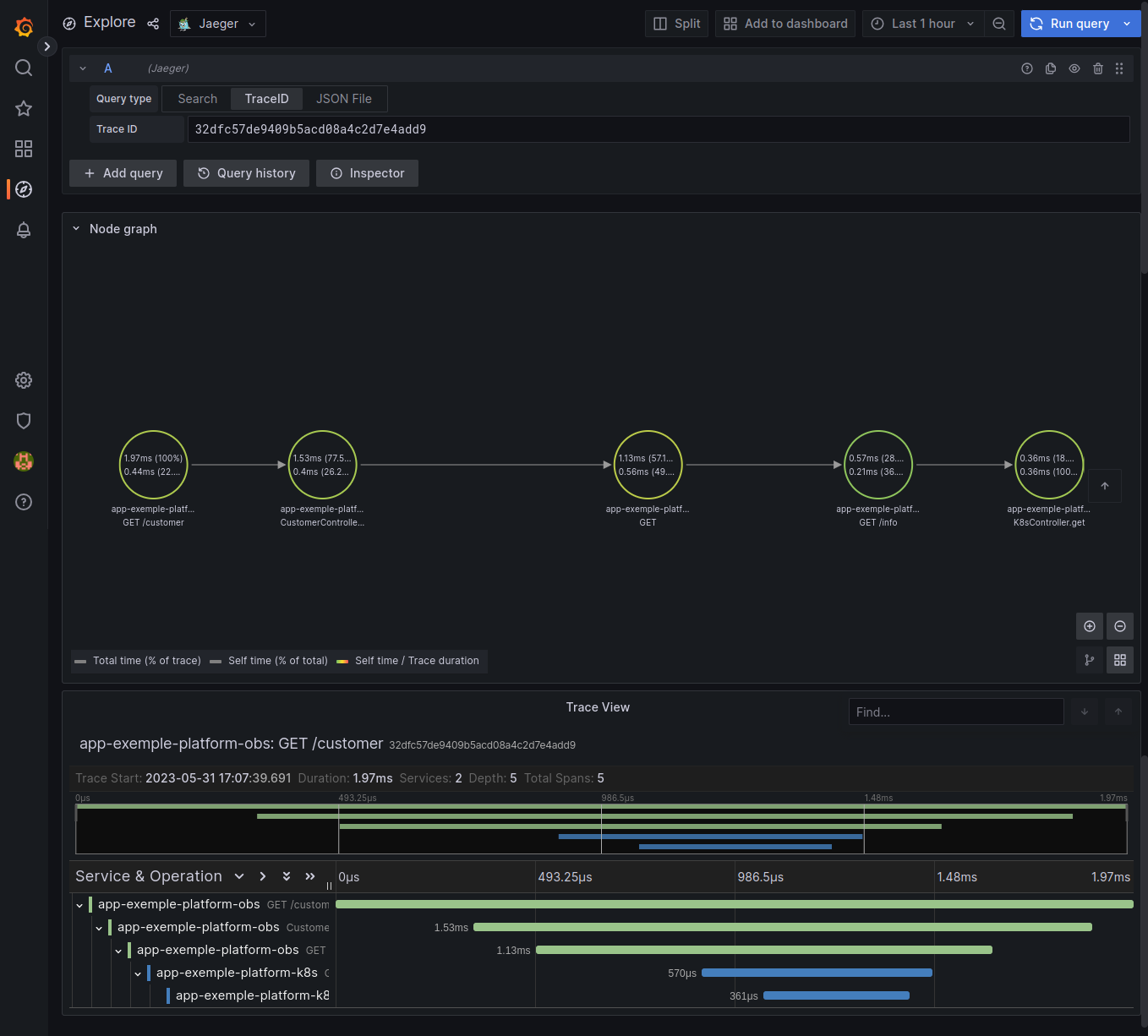Screen dimensions: 1148x1036
Task: Select the Search query type
Action: 197,99
